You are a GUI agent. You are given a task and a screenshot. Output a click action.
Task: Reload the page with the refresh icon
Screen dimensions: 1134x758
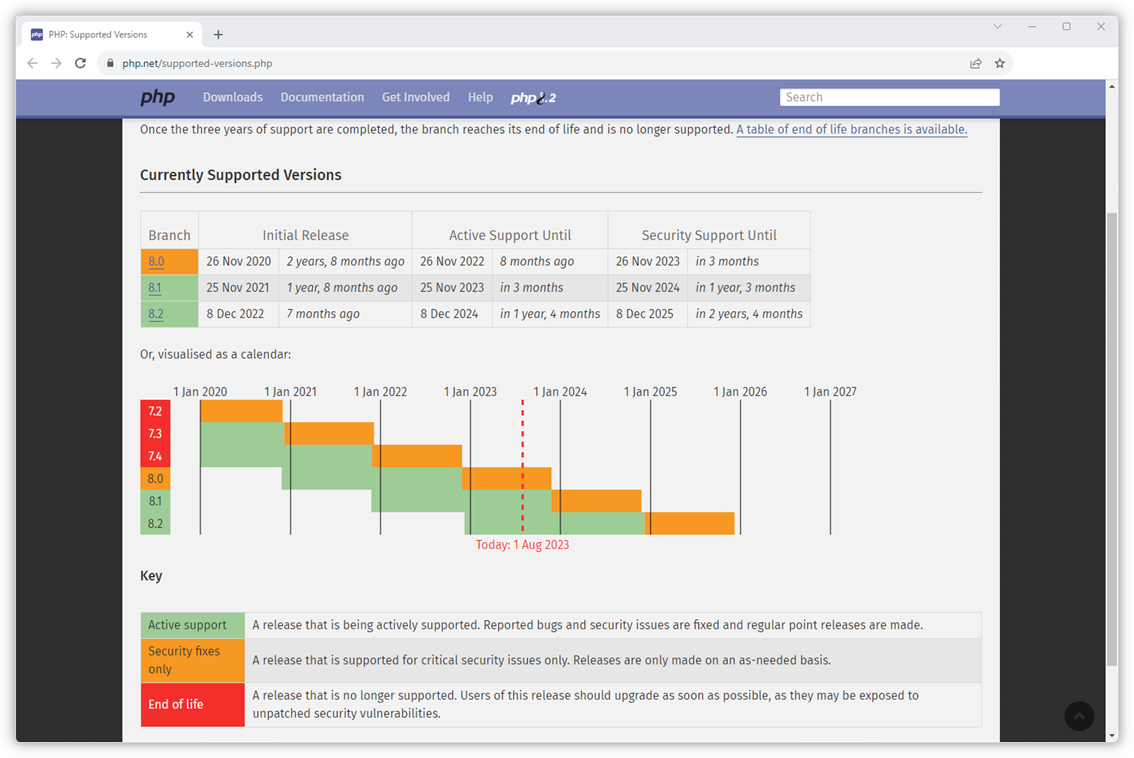80,64
